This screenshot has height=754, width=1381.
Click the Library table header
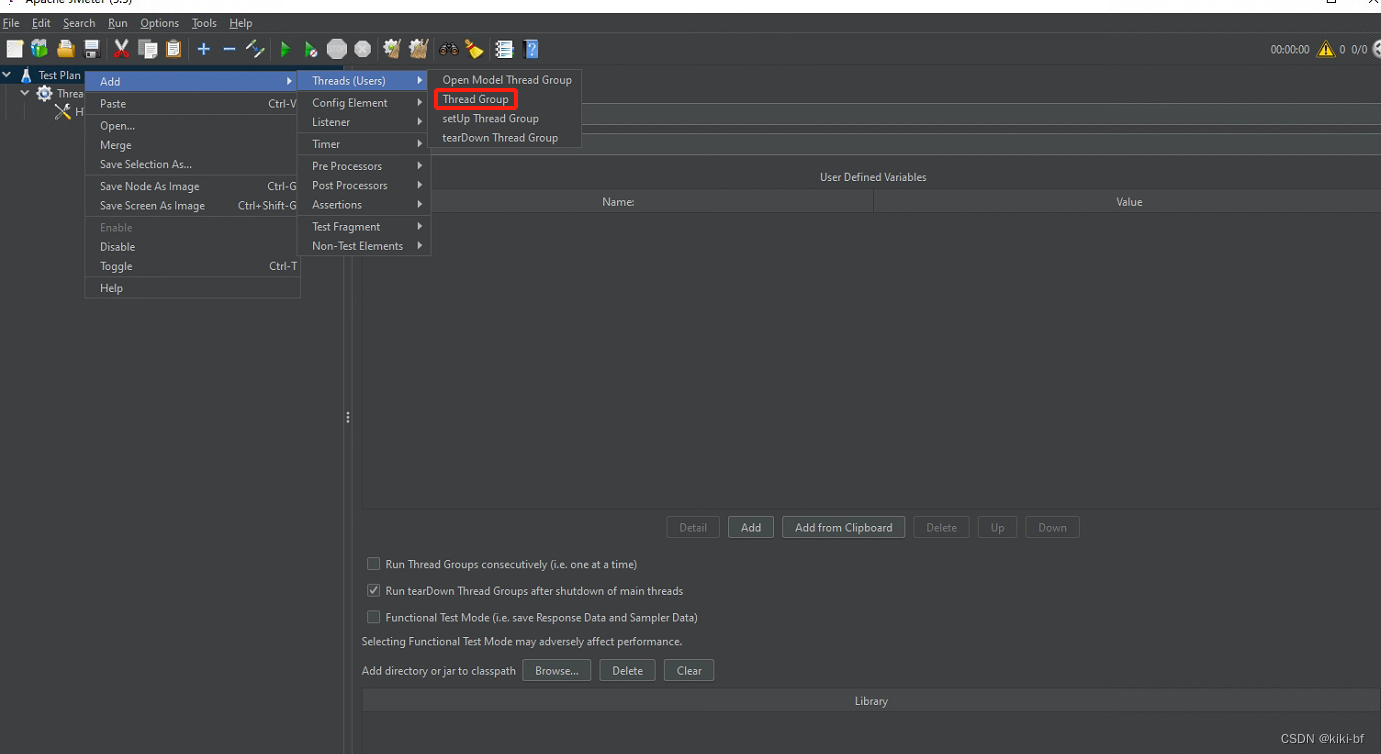871,701
